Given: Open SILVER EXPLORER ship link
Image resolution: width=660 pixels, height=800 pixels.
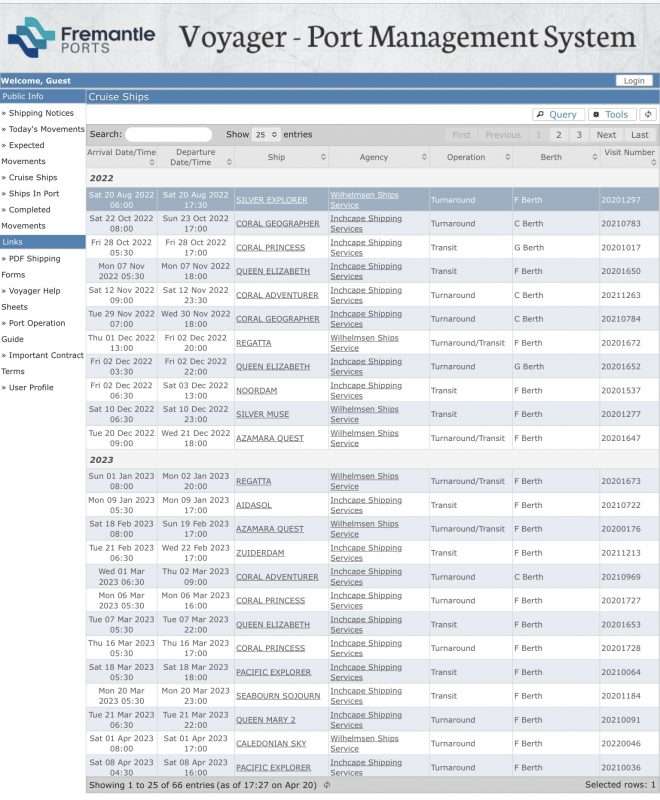Looking at the screenshot, I should (x=271, y=200).
